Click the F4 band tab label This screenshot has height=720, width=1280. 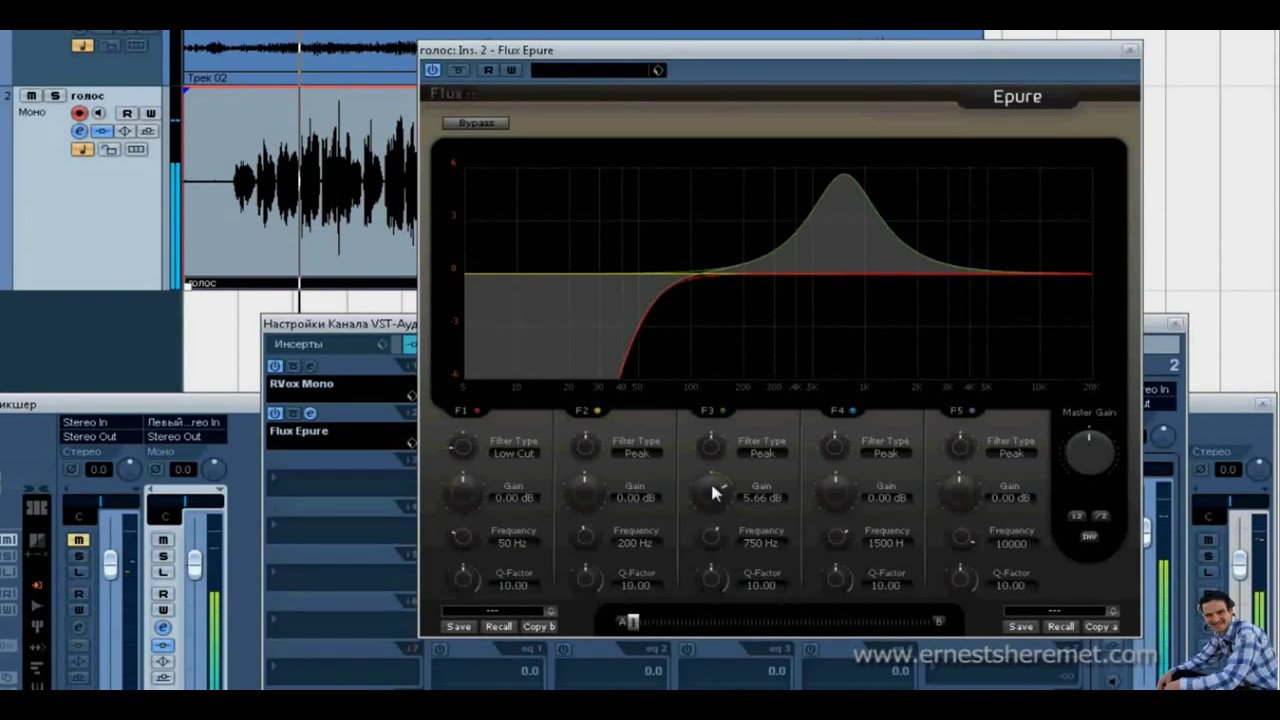pyautogui.click(x=837, y=411)
